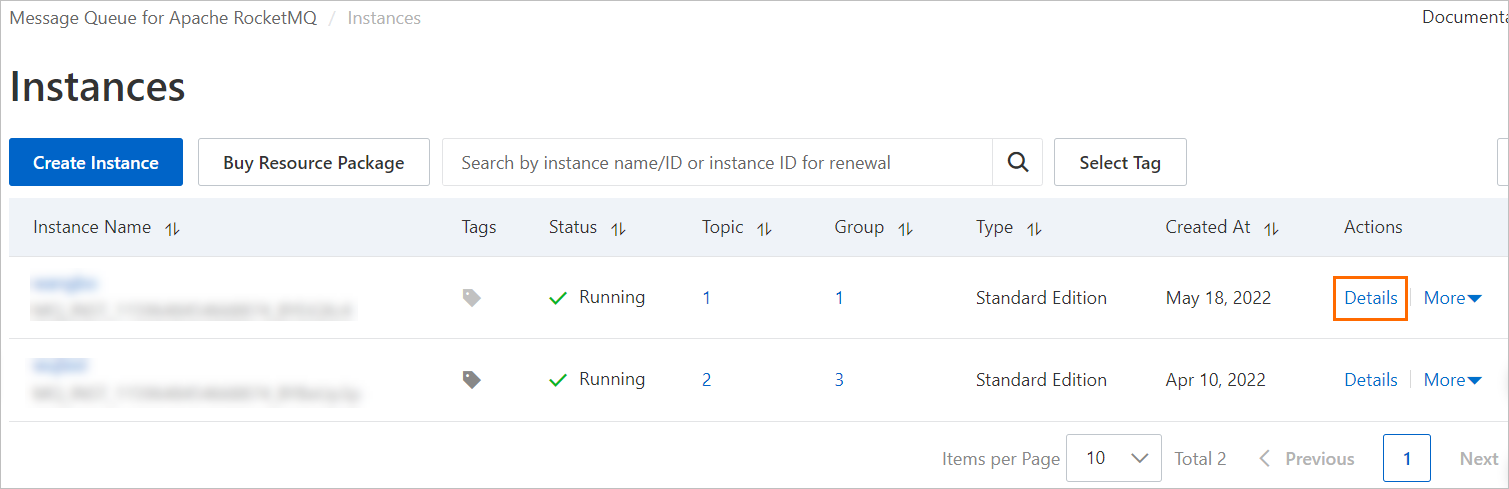1509x489 pixels.
Task: Click tag icon in first instance row
Action: (471, 297)
